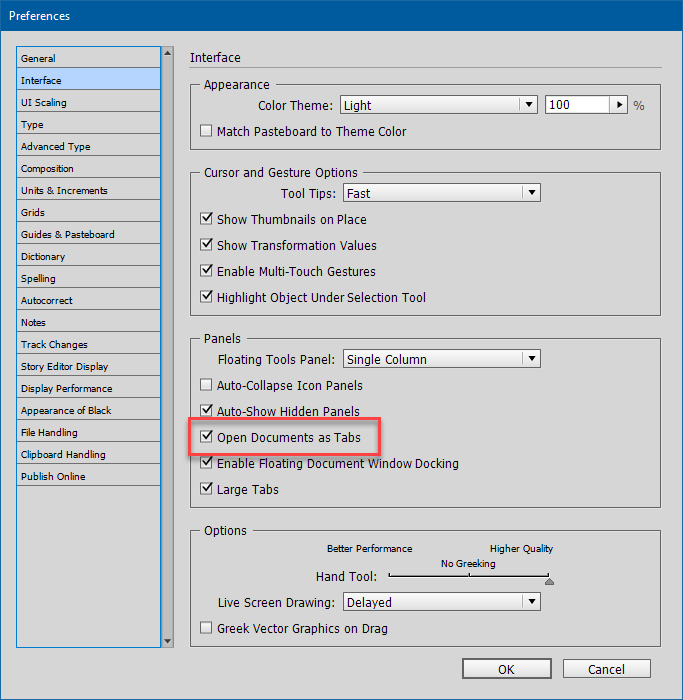Disable Large Tabs checkbox
The image size is (683, 700).
click(x=207, y=489)
